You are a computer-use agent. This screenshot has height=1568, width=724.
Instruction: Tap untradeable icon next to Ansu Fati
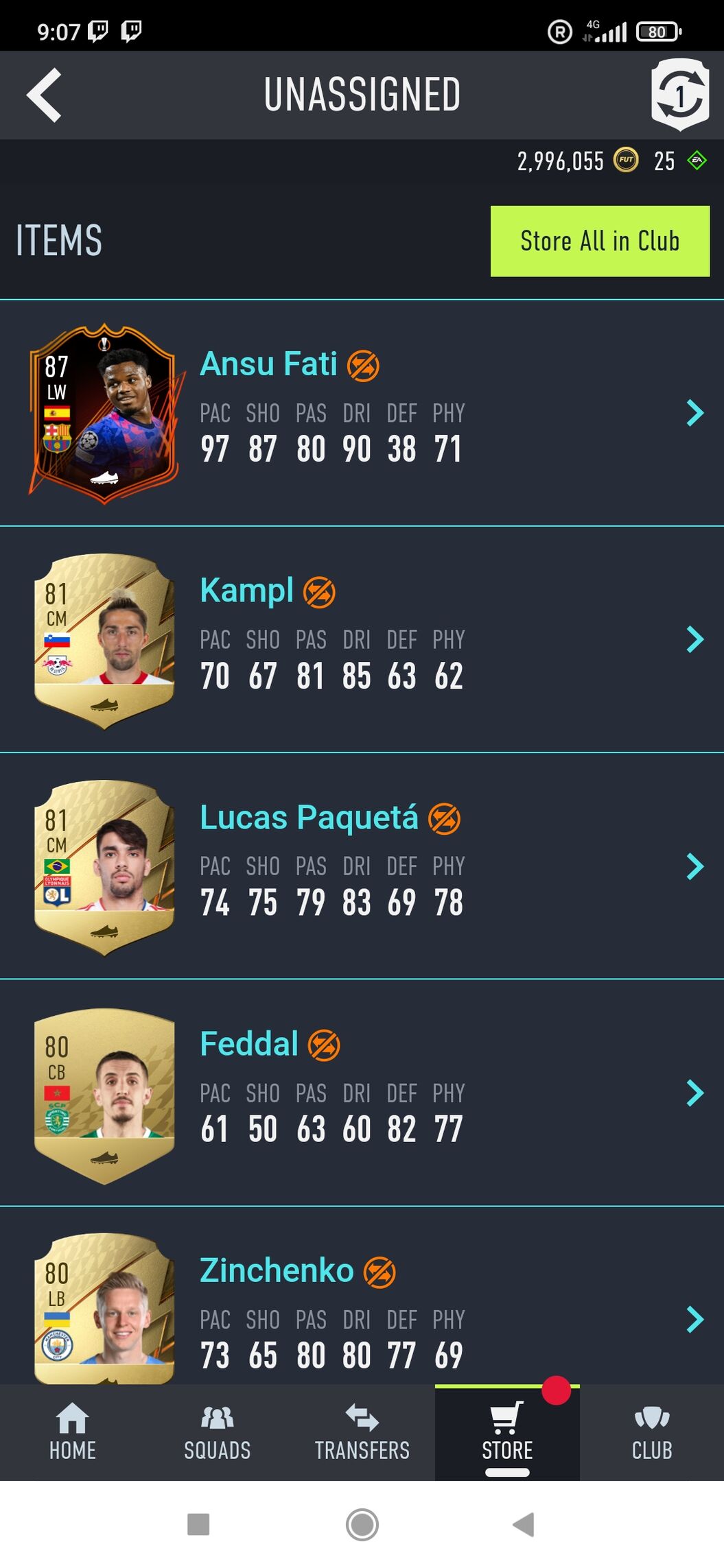(x=363, y=366)
